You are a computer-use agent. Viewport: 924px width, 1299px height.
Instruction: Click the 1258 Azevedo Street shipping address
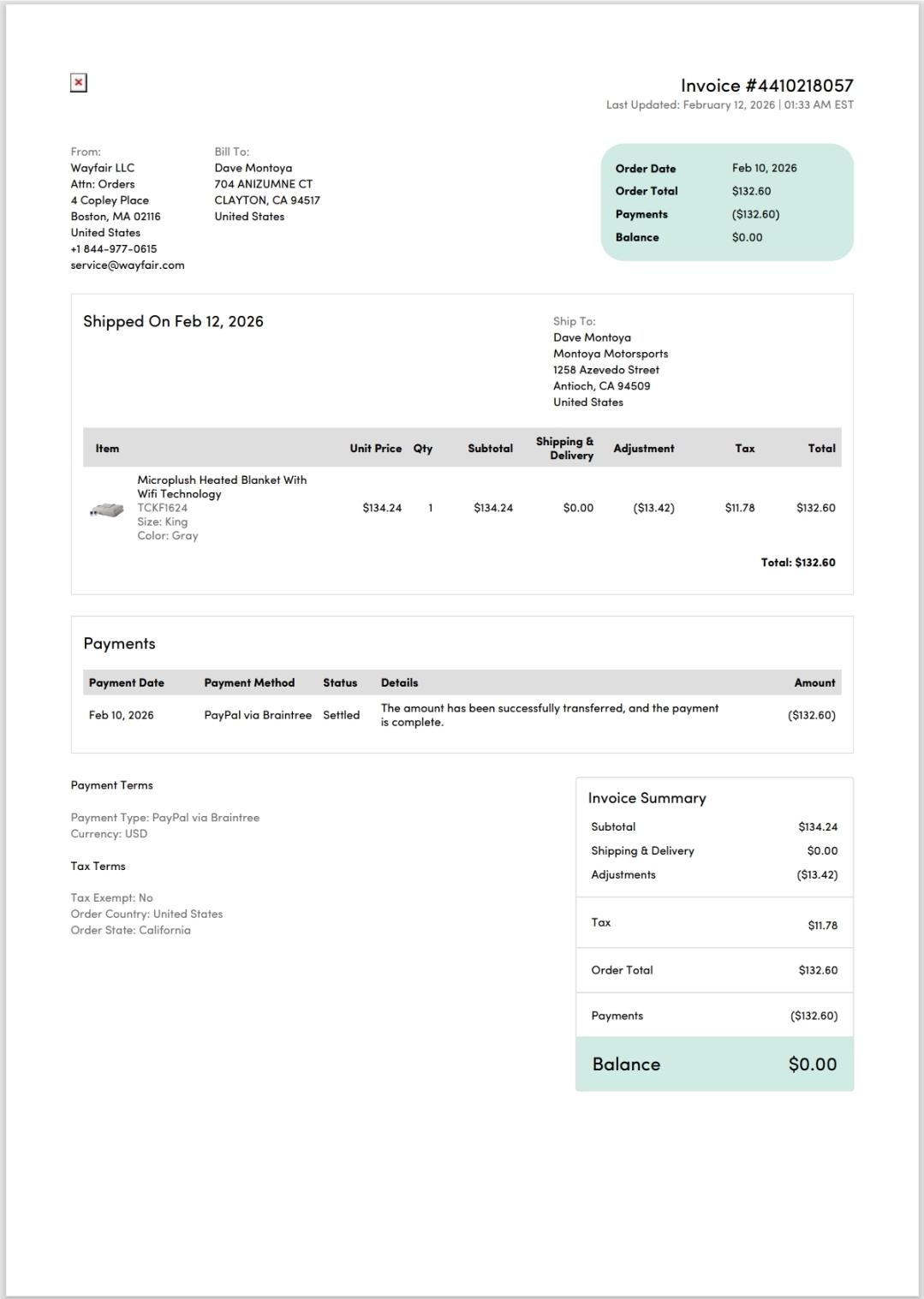click(606, 370)
